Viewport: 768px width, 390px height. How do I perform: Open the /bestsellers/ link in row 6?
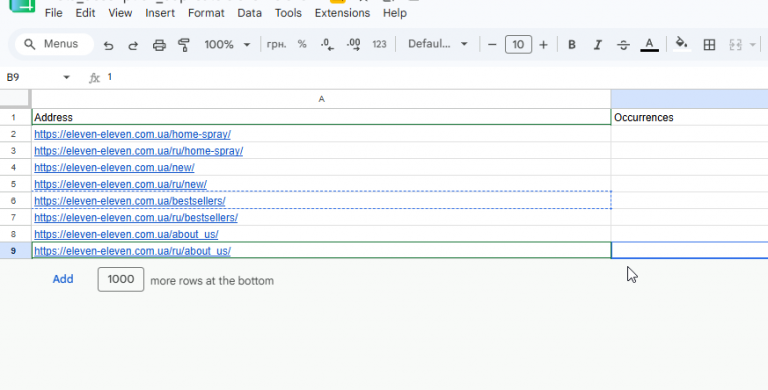[x=130, y=201]
